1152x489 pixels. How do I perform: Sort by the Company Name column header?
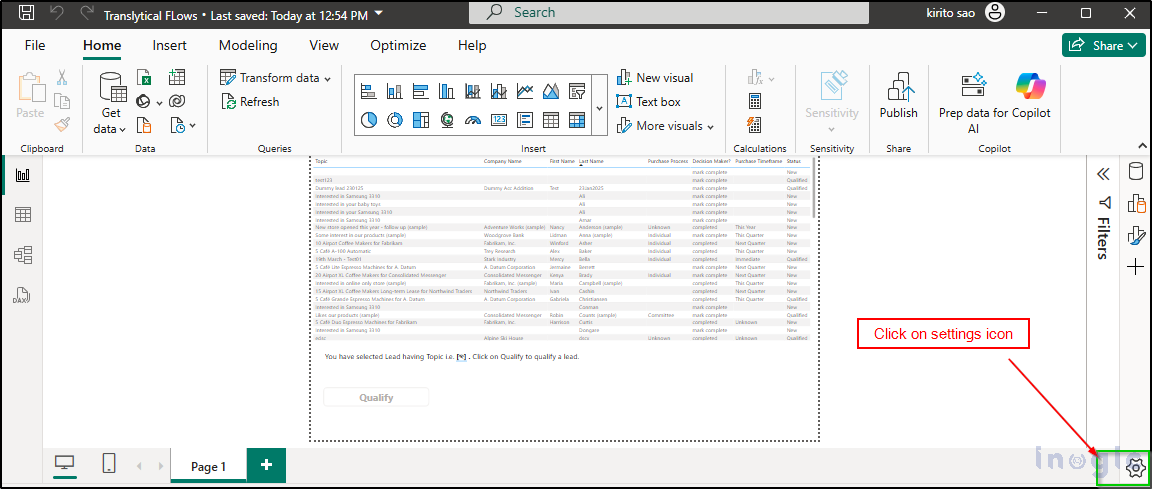coord(503,161)
